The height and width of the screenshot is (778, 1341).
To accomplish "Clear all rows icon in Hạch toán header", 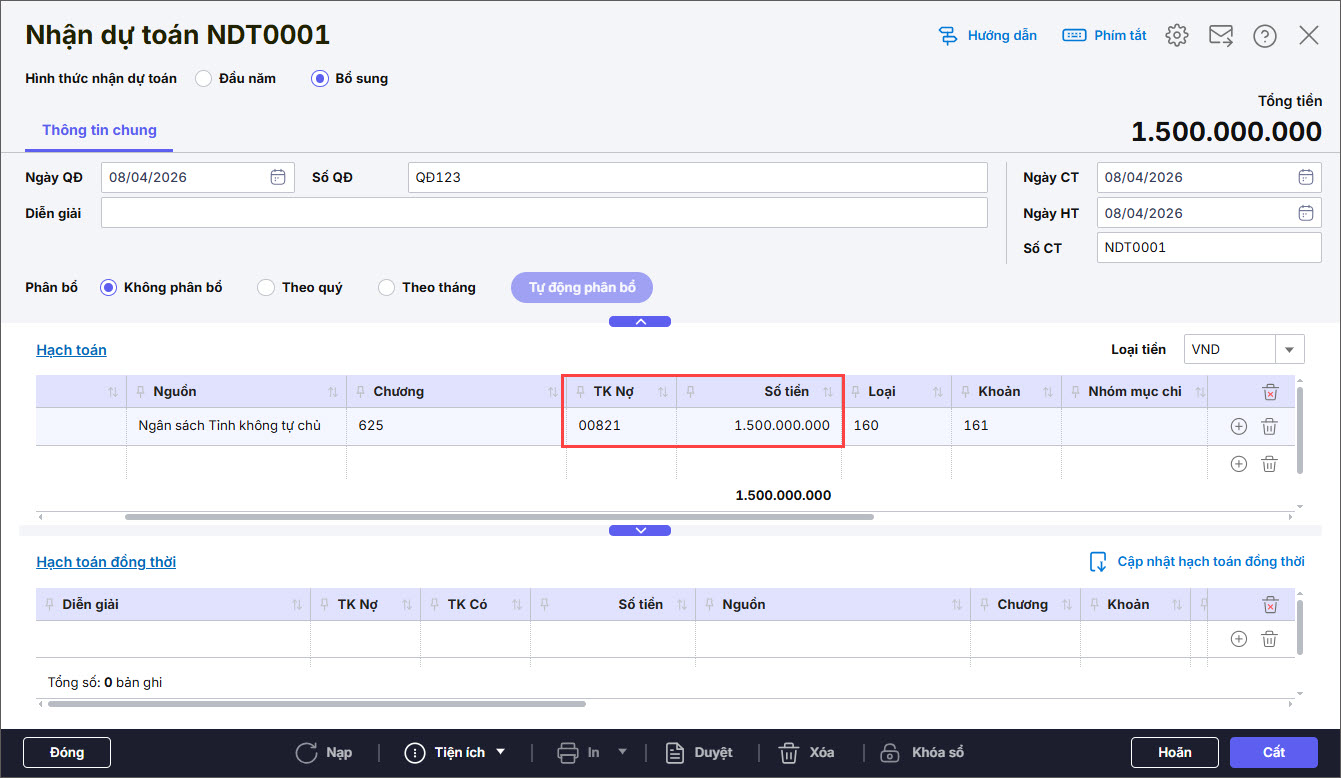I will [x=1270, y=392].
